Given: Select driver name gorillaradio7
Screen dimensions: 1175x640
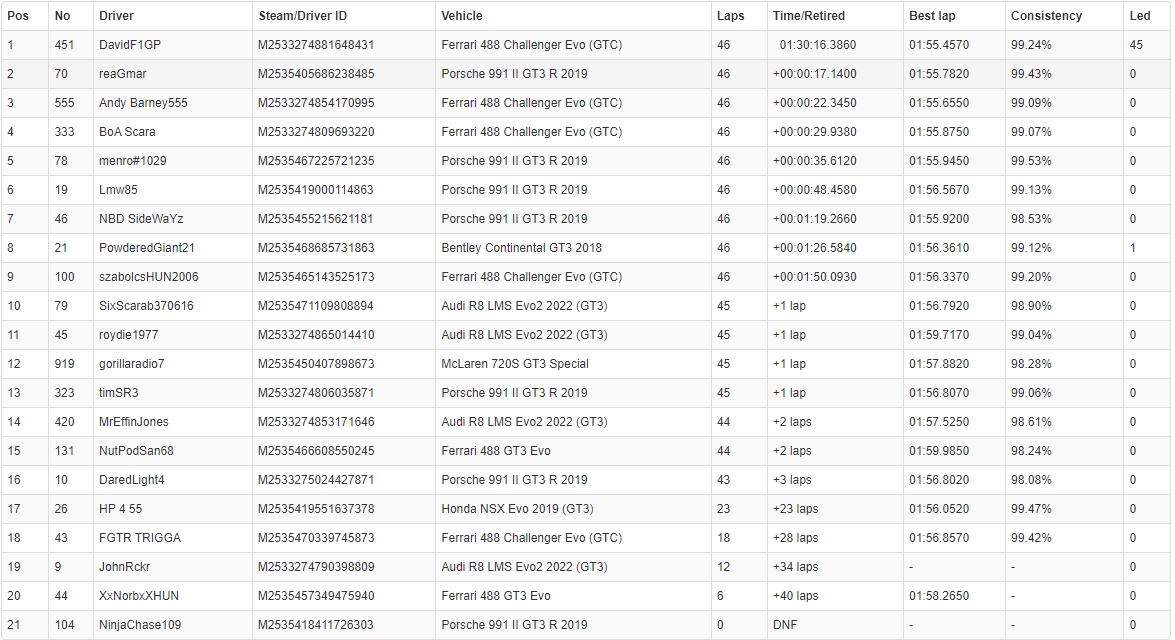Looking at the screenshot, I should pos(131,364).
